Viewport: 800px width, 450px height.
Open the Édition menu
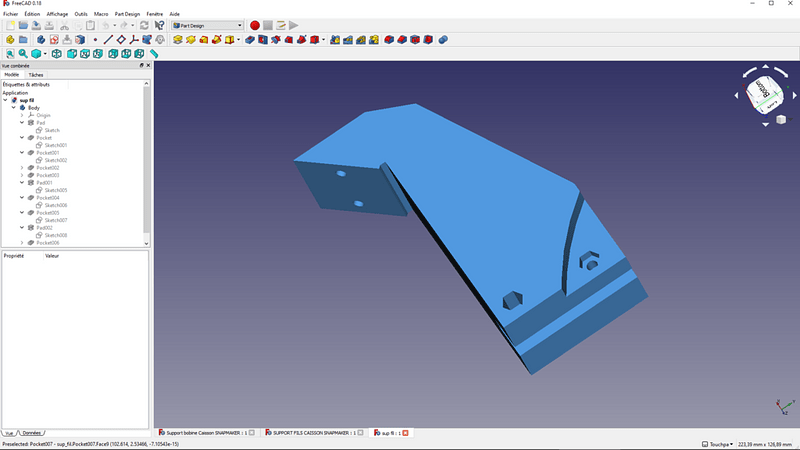[x=32, y=14]
